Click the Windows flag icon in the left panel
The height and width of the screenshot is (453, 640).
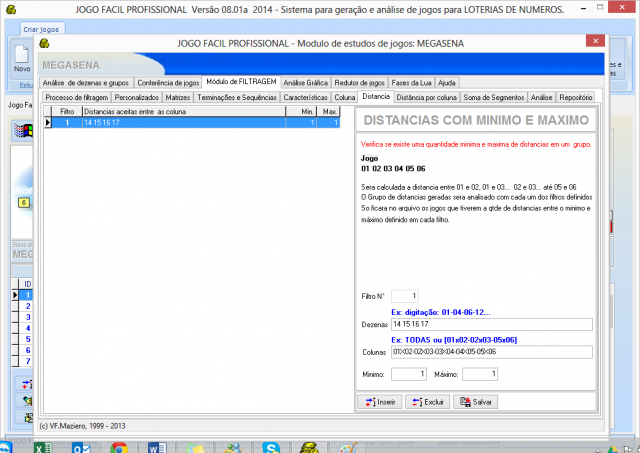pyautogui.click(x=22, y=131)
